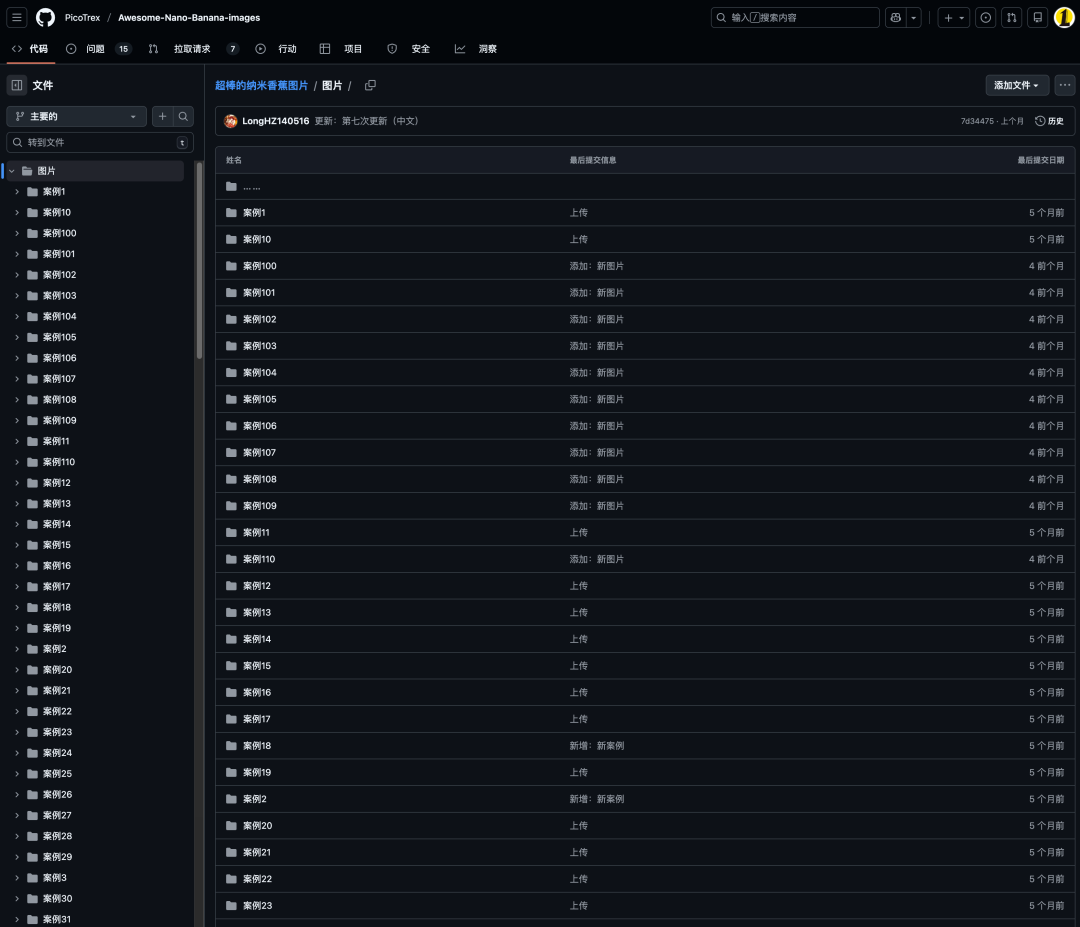
Task: Open the Copilot chat icon
Action: click(895, 17)
